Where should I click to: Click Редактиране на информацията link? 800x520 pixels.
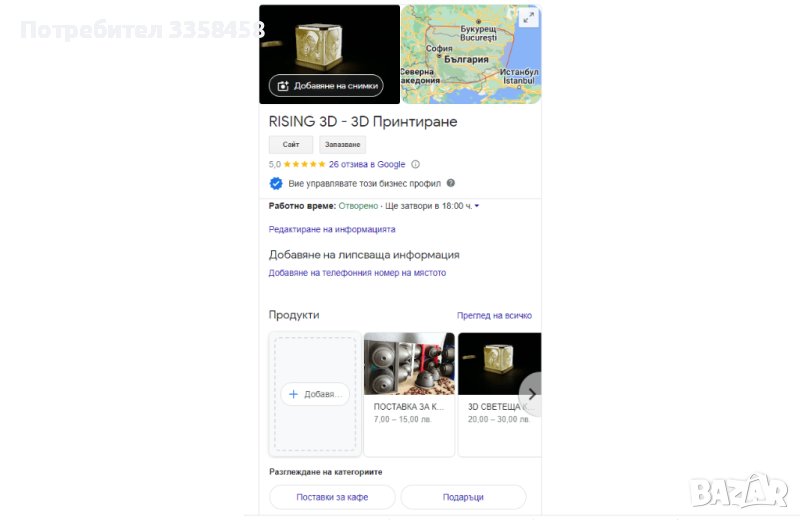click(332, 230)
